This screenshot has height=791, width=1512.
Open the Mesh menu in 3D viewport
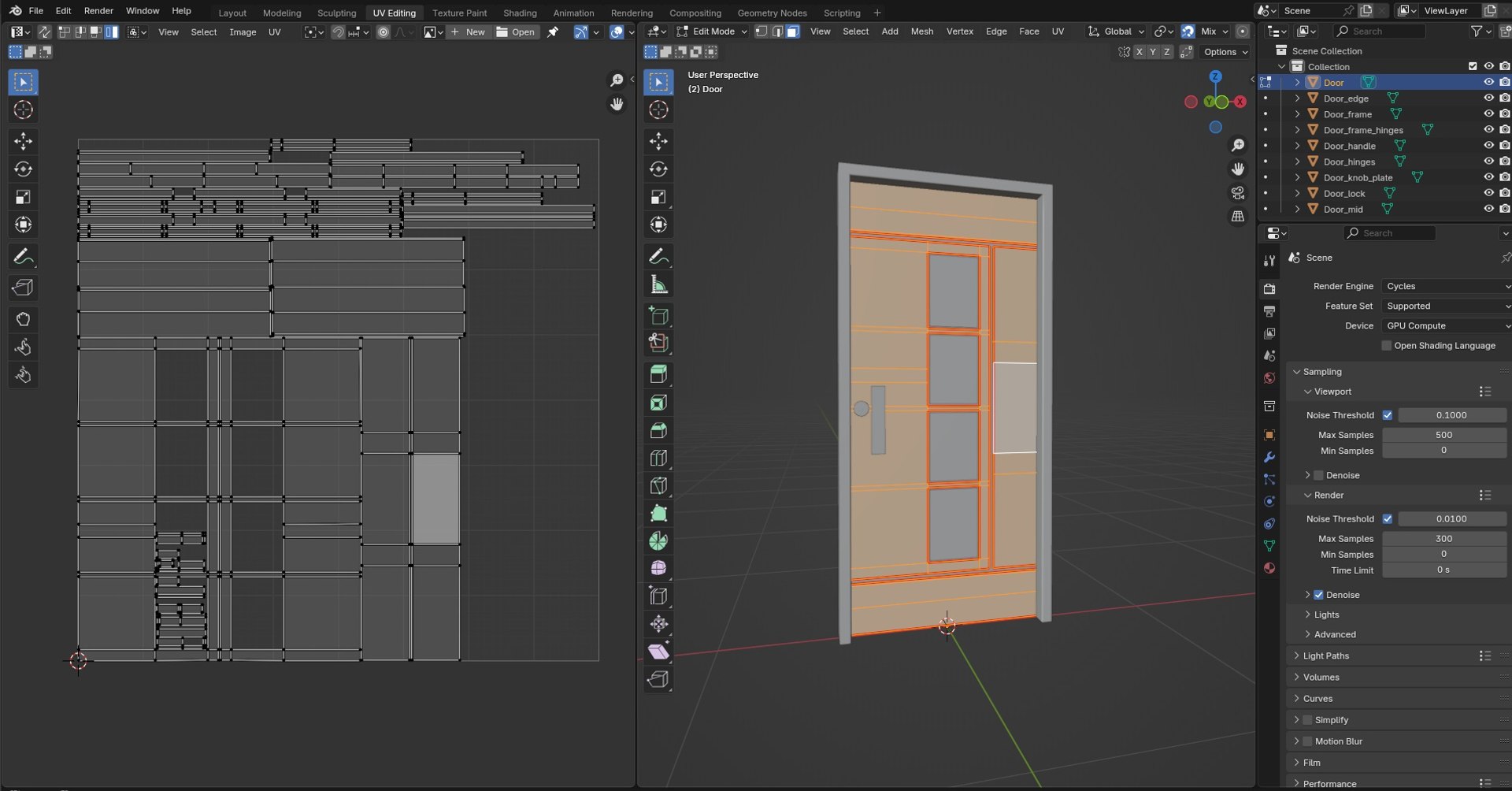tap(921, 32)
